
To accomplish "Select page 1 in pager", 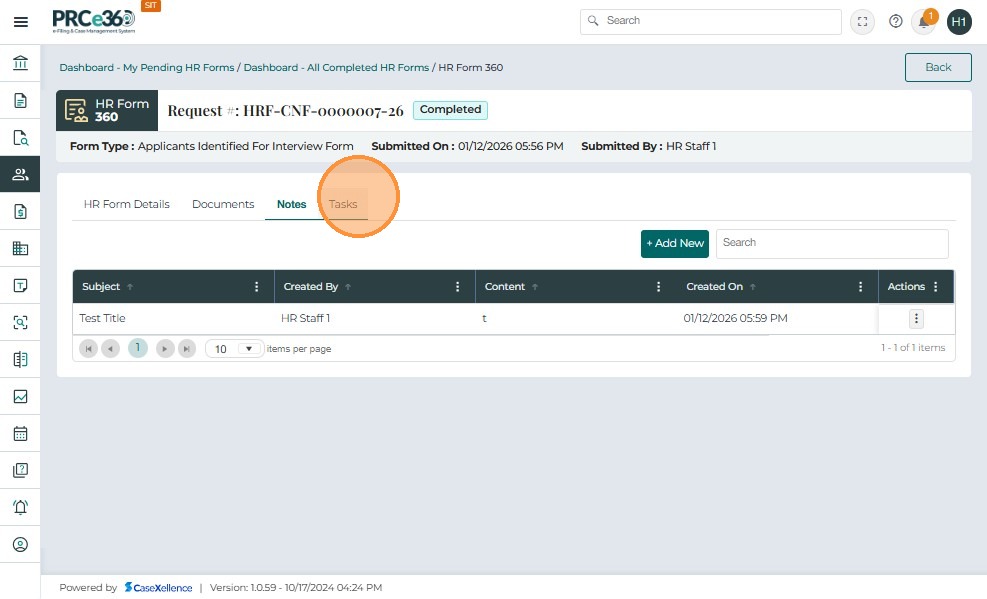I will pos(138,348).
